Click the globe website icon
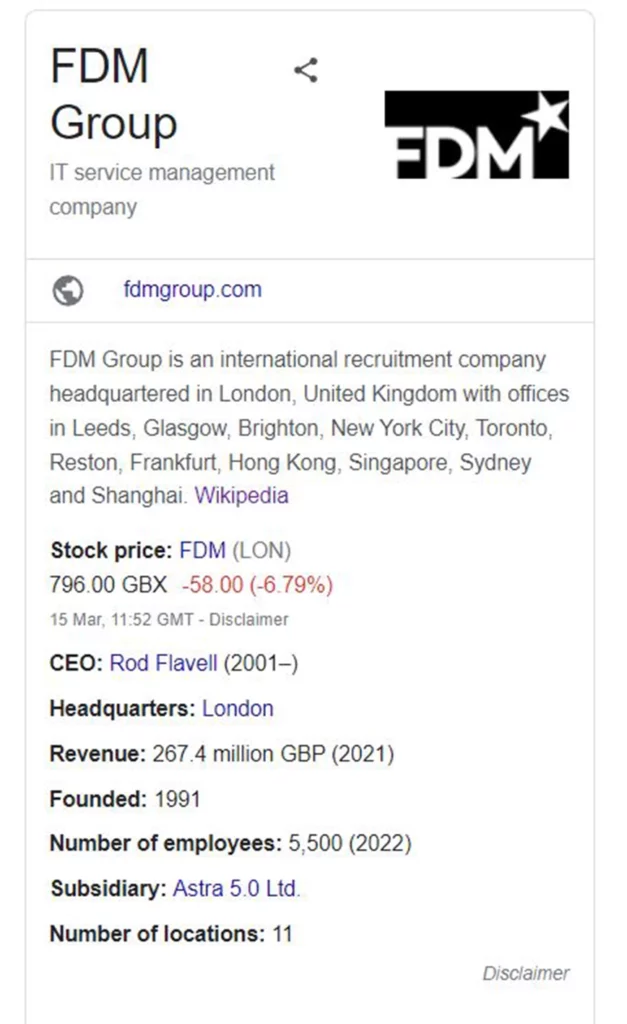The height and width of the screenshot is (1024, 627). tap(68, 291)
